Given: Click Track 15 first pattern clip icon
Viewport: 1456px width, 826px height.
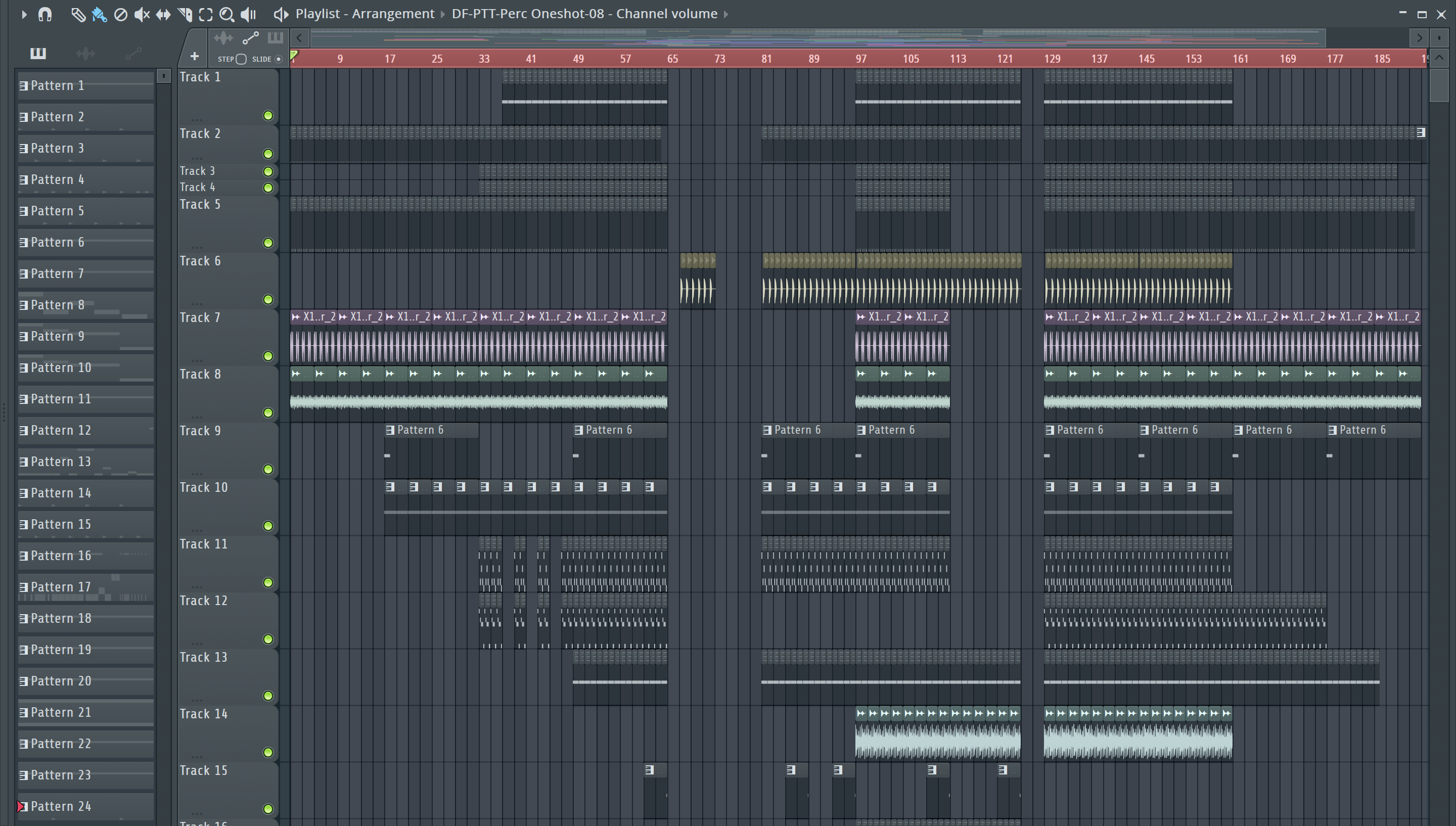Looking at the screenshot, I should [x=650, y=770].
